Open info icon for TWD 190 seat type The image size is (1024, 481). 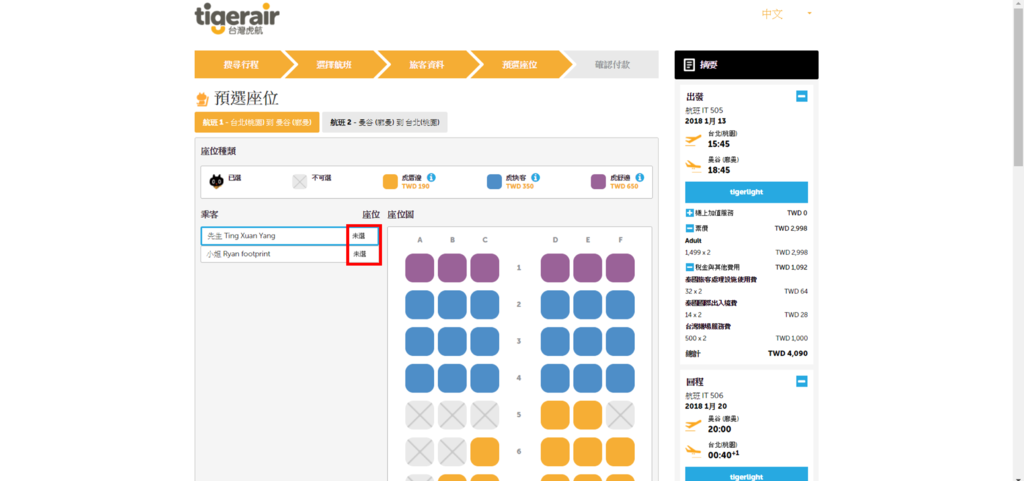[x=432, y=178]
